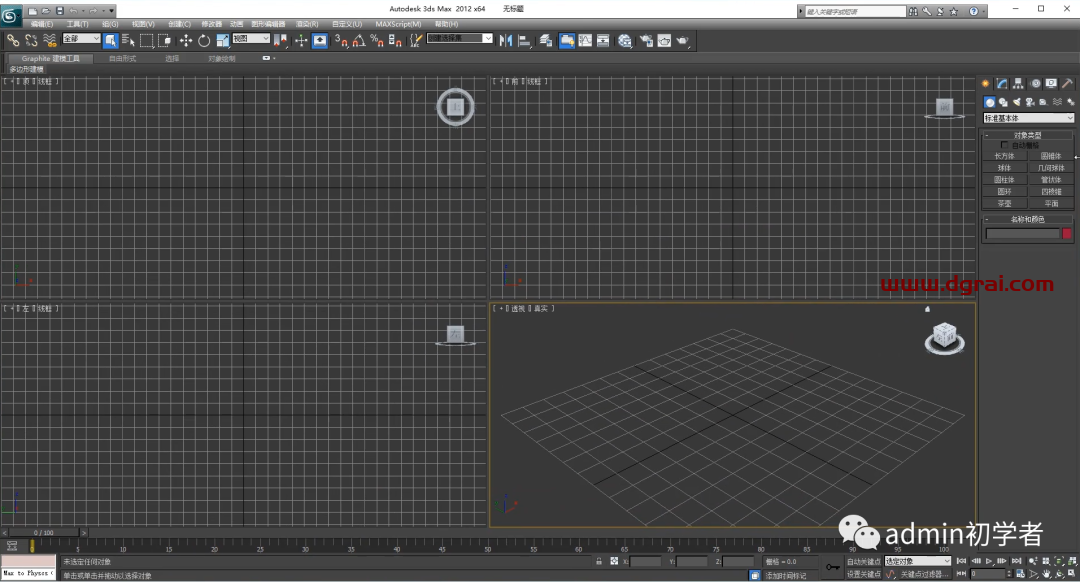Click Use Pivot Point Center icon
The image size is (1080, 582).
pyautogui.click(x=280, y=41)
